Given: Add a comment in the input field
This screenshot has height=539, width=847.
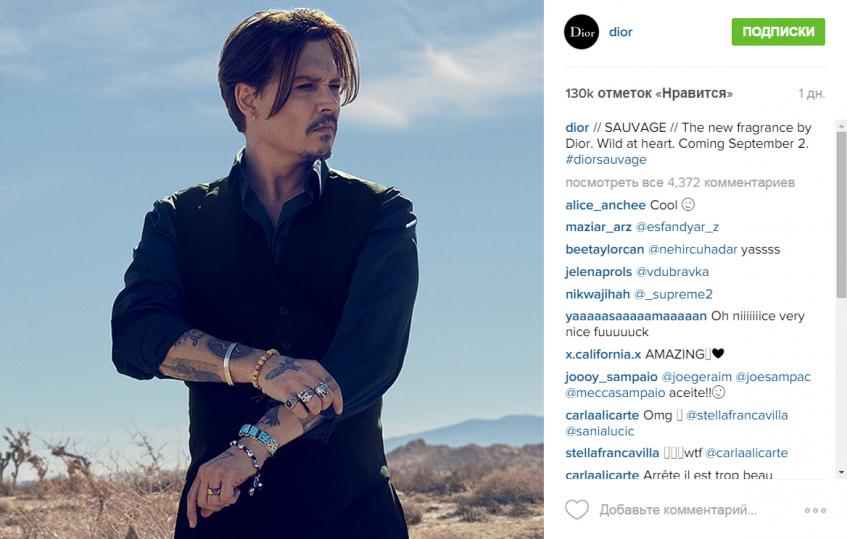Looking at the screenshot, I should pyautogui.click(x=678, y=510).
